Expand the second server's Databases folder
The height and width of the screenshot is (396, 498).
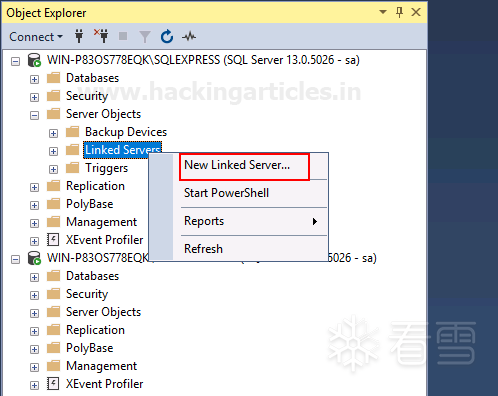coord(34,277)
